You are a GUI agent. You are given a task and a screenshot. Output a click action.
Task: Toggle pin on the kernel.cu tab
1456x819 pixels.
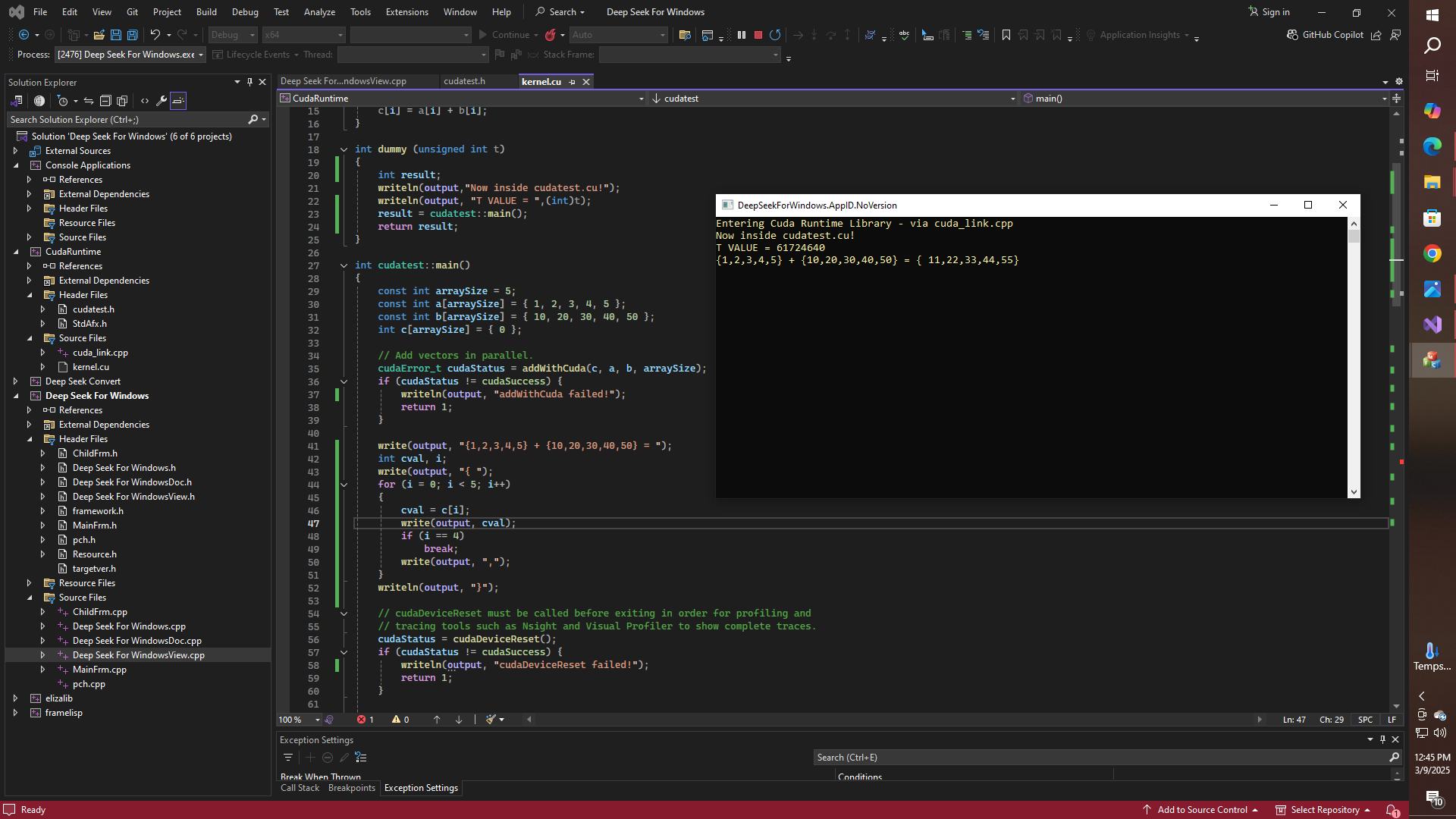pos(573,82)
